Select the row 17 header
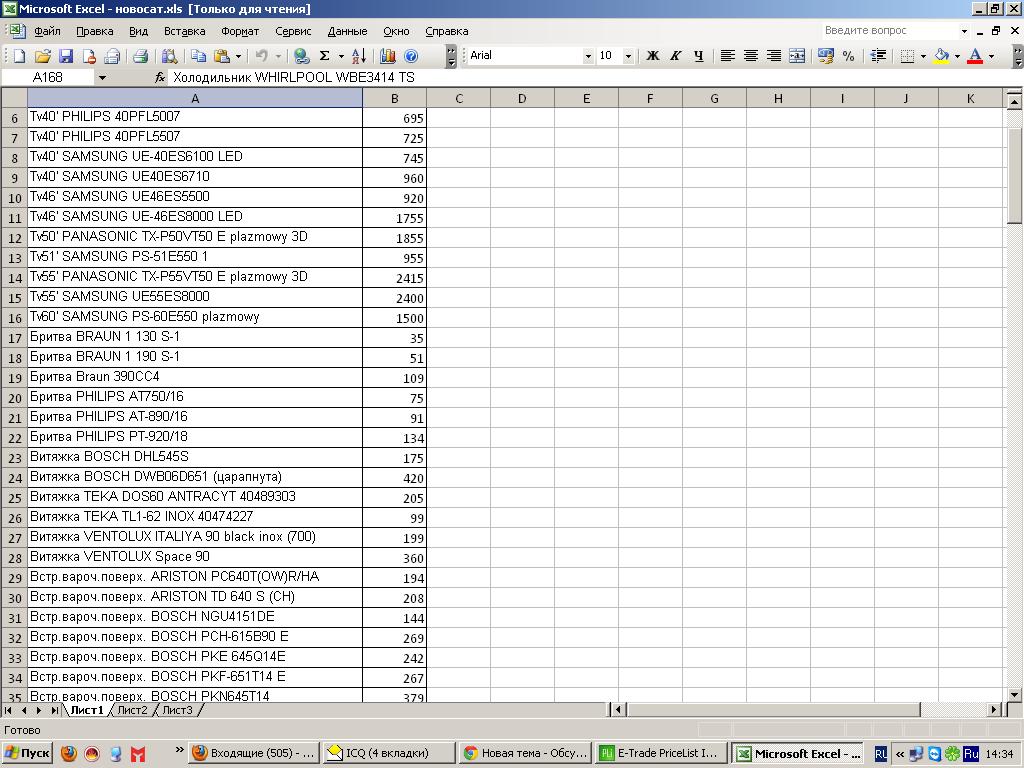Screen dimensions: 1024x768 pyautogui.click(x=14, y=338)
